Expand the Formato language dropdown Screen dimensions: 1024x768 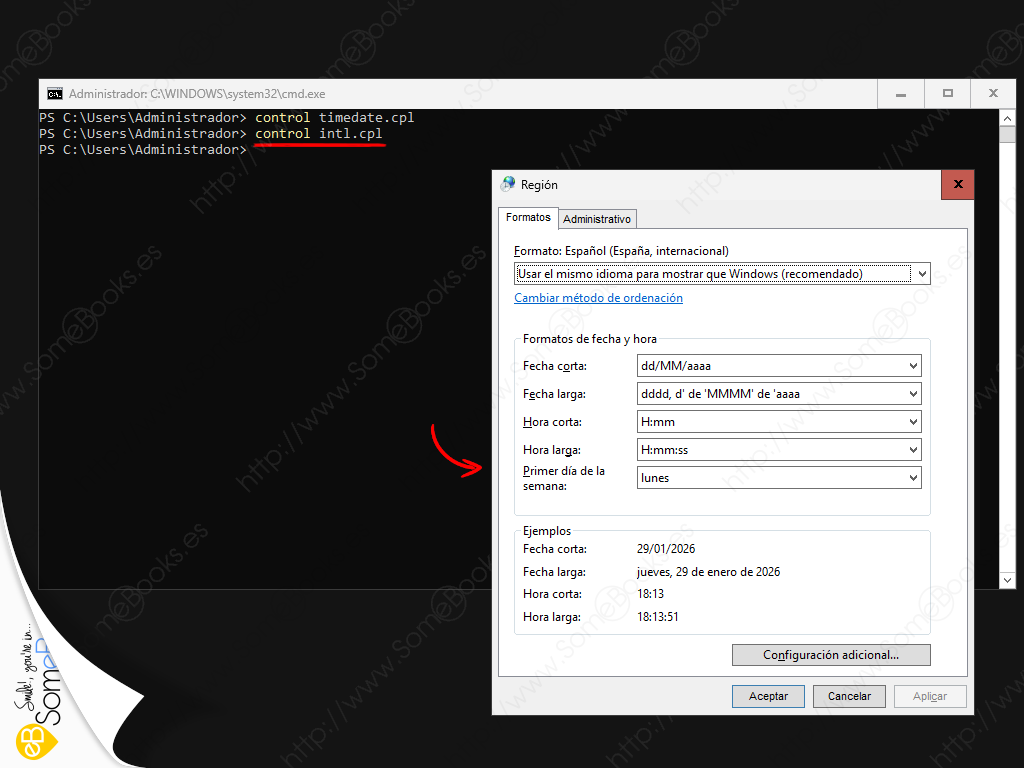[722, 274]
